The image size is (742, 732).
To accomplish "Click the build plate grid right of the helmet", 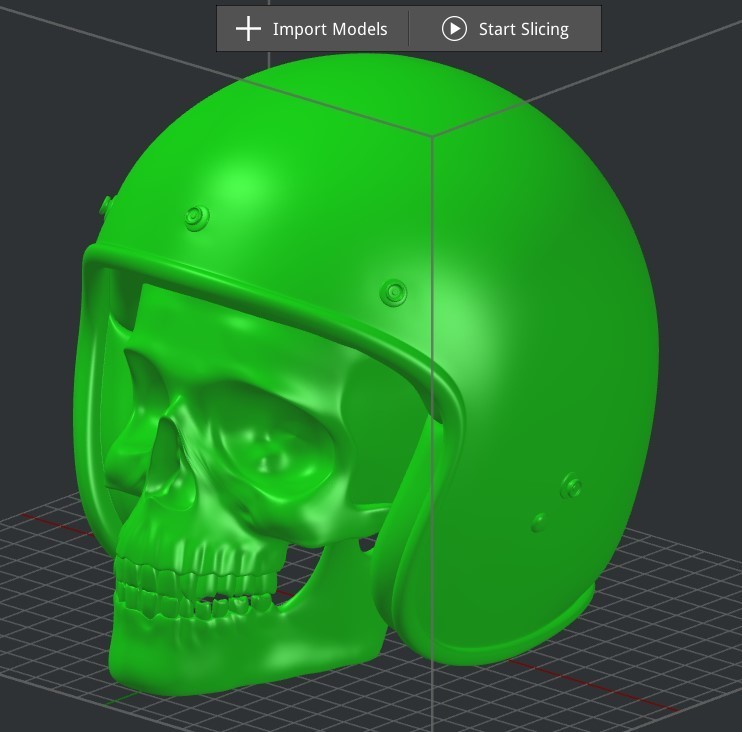I will tap(672, 615).
